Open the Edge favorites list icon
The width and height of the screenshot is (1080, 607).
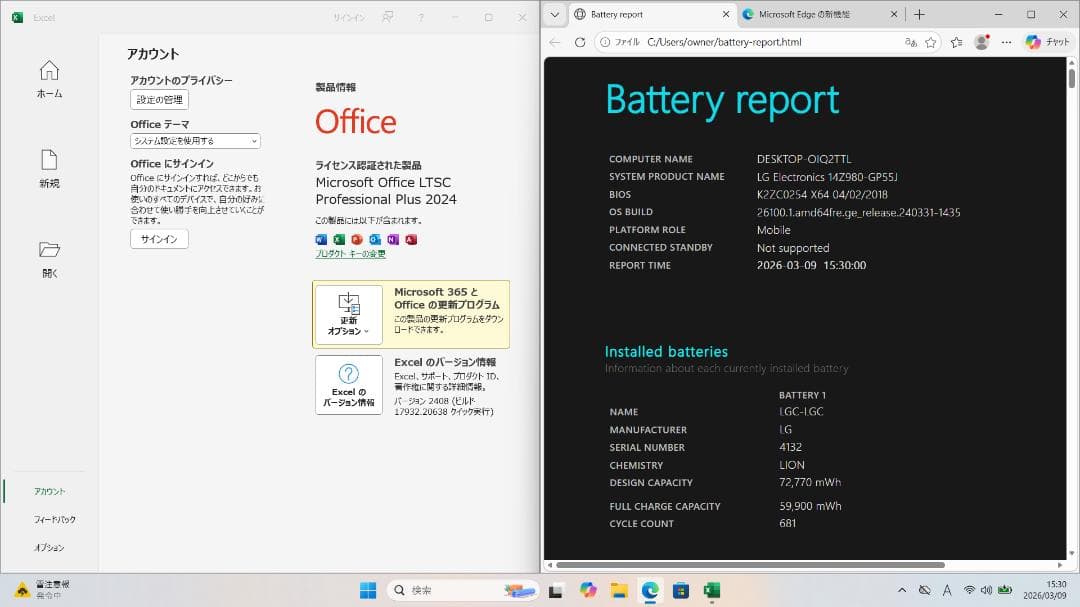(957, 42)
